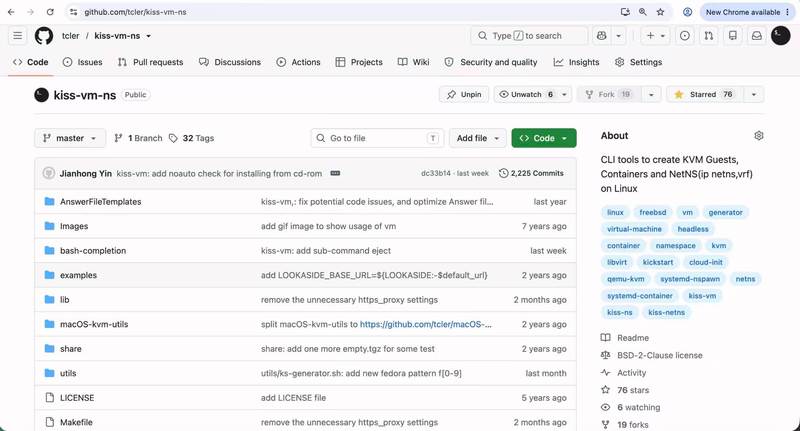Viewport: 800px width, 431px height.
Task: Open the repository Settings tab
Action: point(638,62)
